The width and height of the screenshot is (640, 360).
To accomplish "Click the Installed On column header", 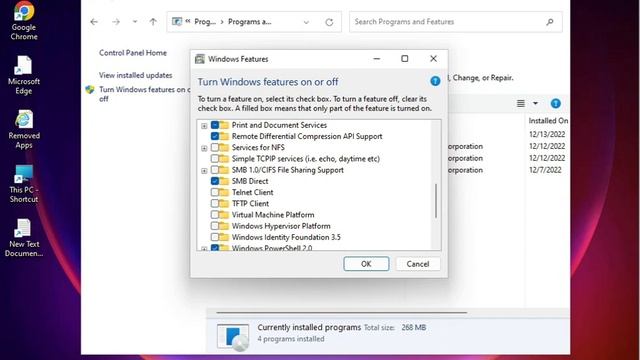I will [x=548, y=121].
